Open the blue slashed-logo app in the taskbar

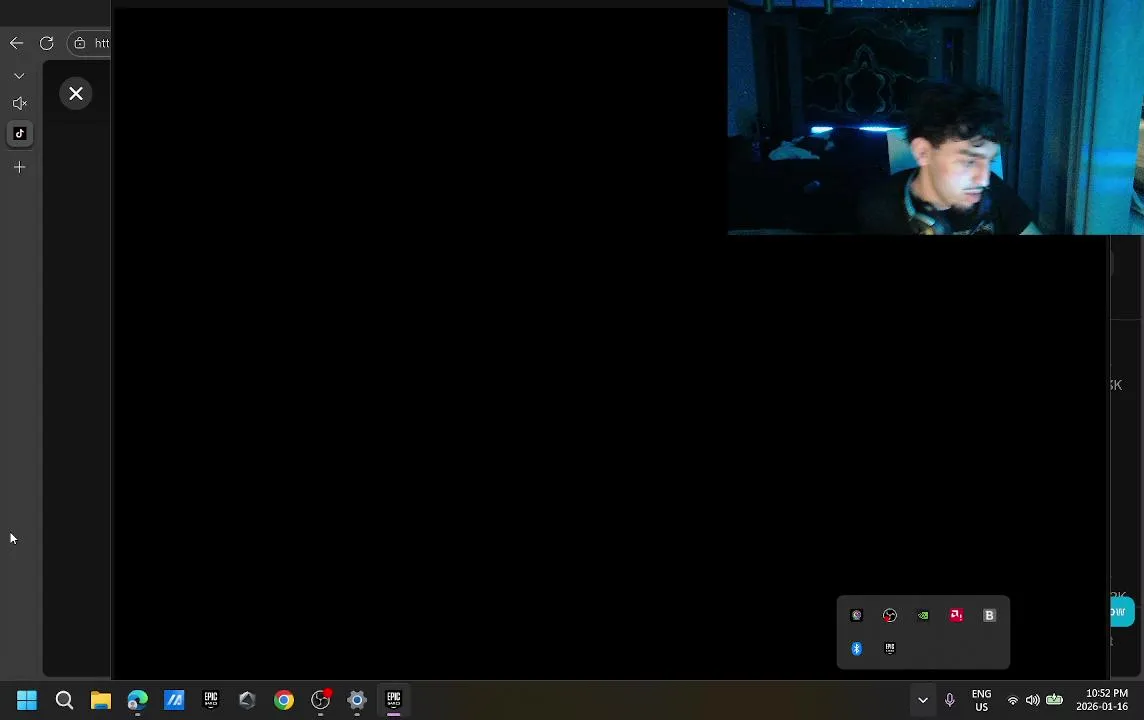[x=174, y=700]
